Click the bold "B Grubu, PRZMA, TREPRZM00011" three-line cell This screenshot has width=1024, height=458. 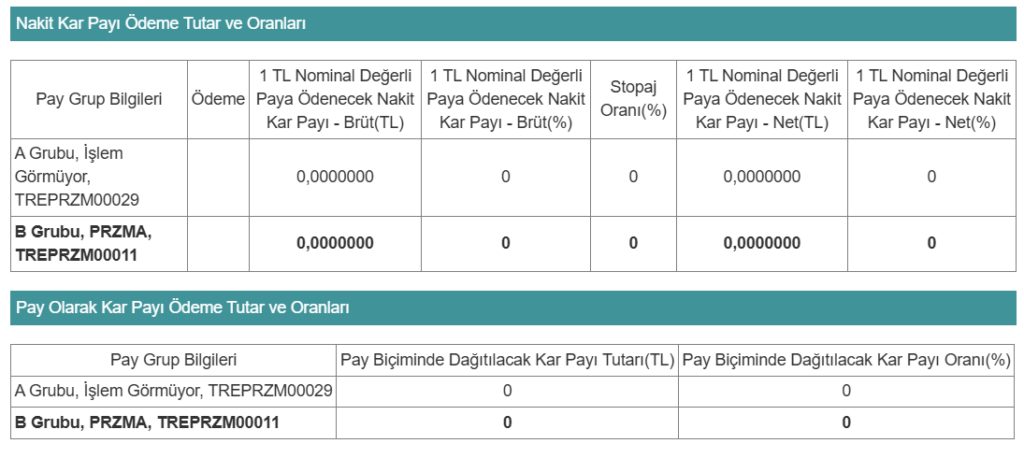86,243
